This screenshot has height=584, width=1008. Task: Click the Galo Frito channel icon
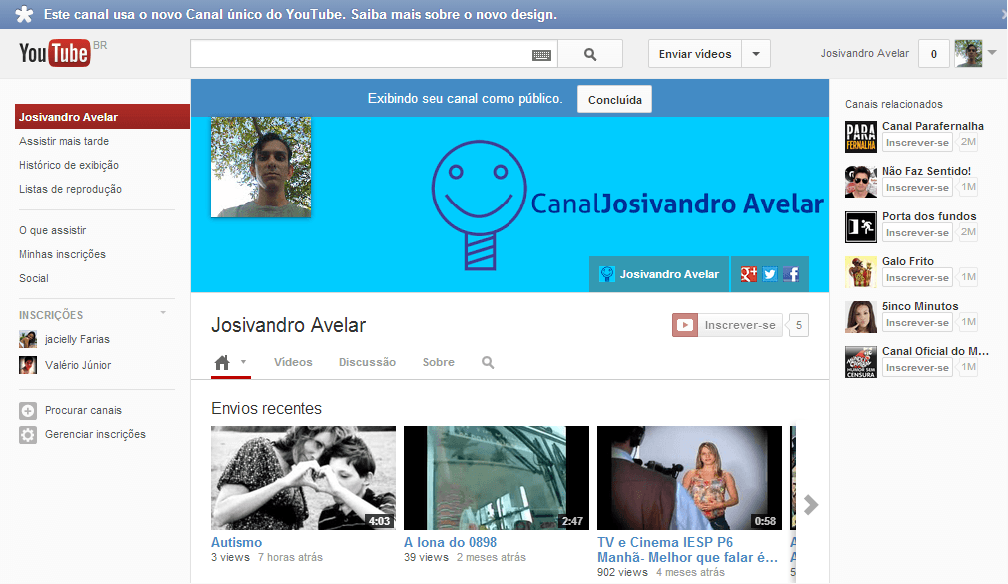861,272
